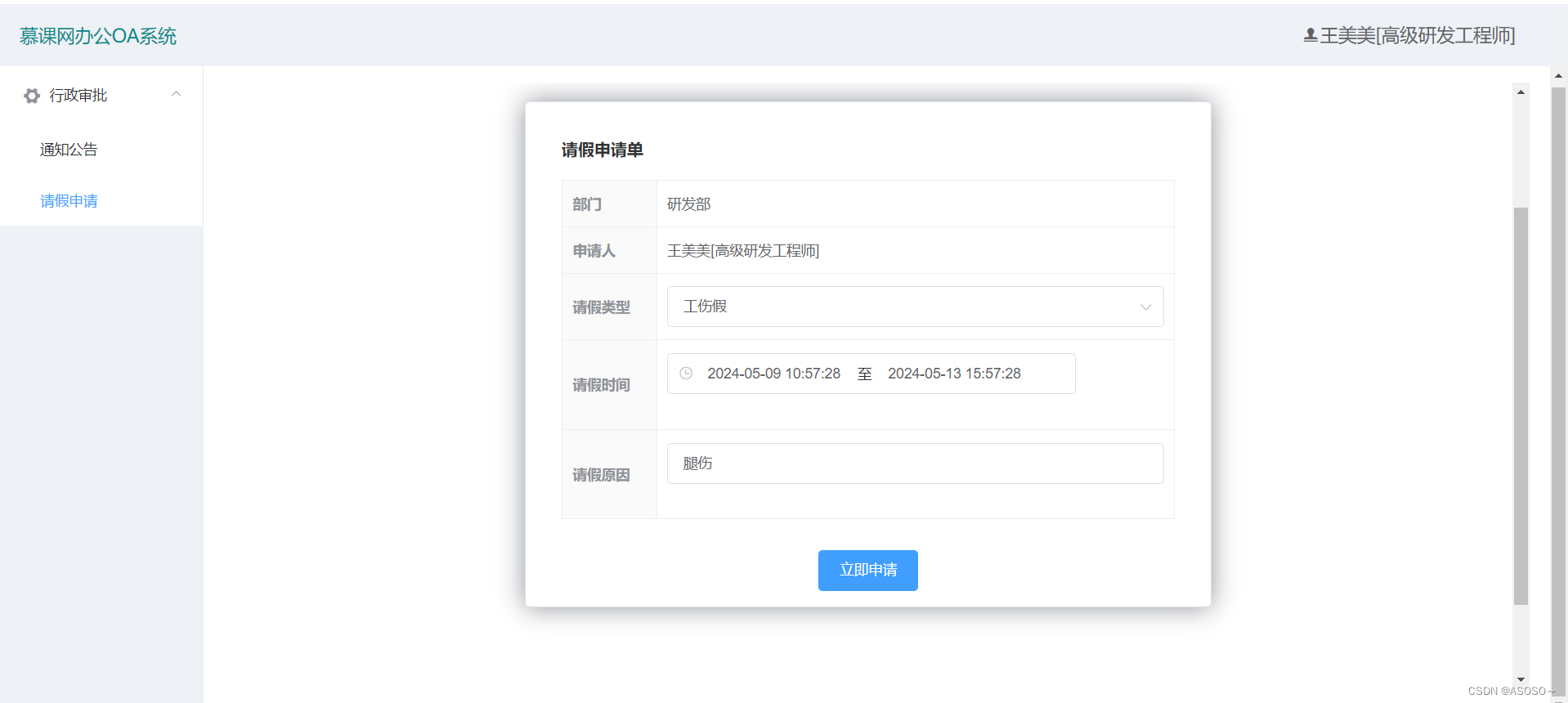1568x703 pixels.
Task: Open the 请假类型 dropdown showing 工伤假
Action: click(915, 307)
